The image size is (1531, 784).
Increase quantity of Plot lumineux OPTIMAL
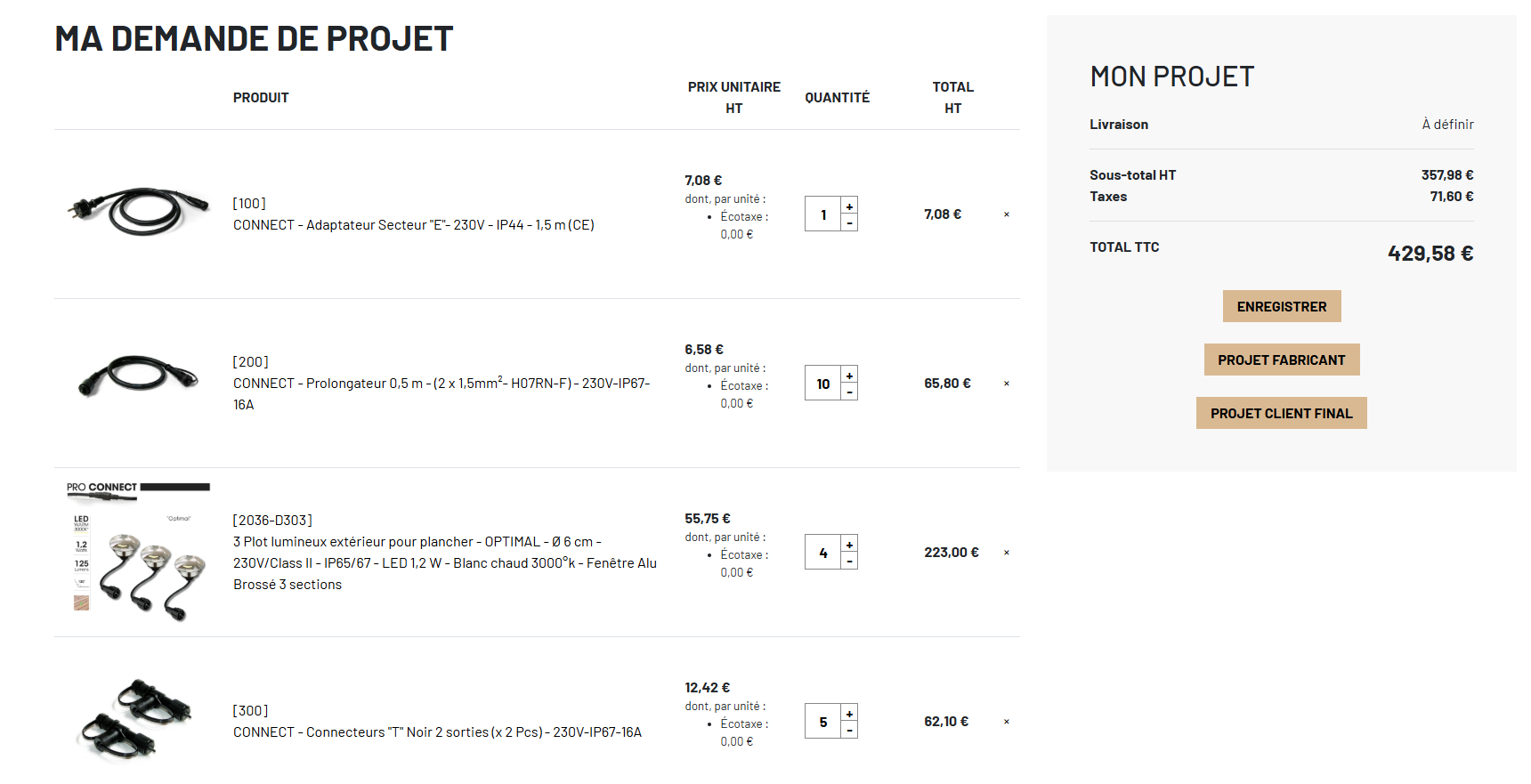[x=849, y=544]
